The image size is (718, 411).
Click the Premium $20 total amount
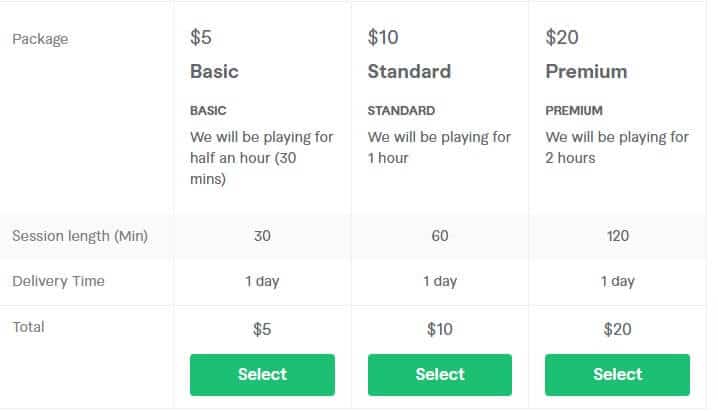[617, 329]
